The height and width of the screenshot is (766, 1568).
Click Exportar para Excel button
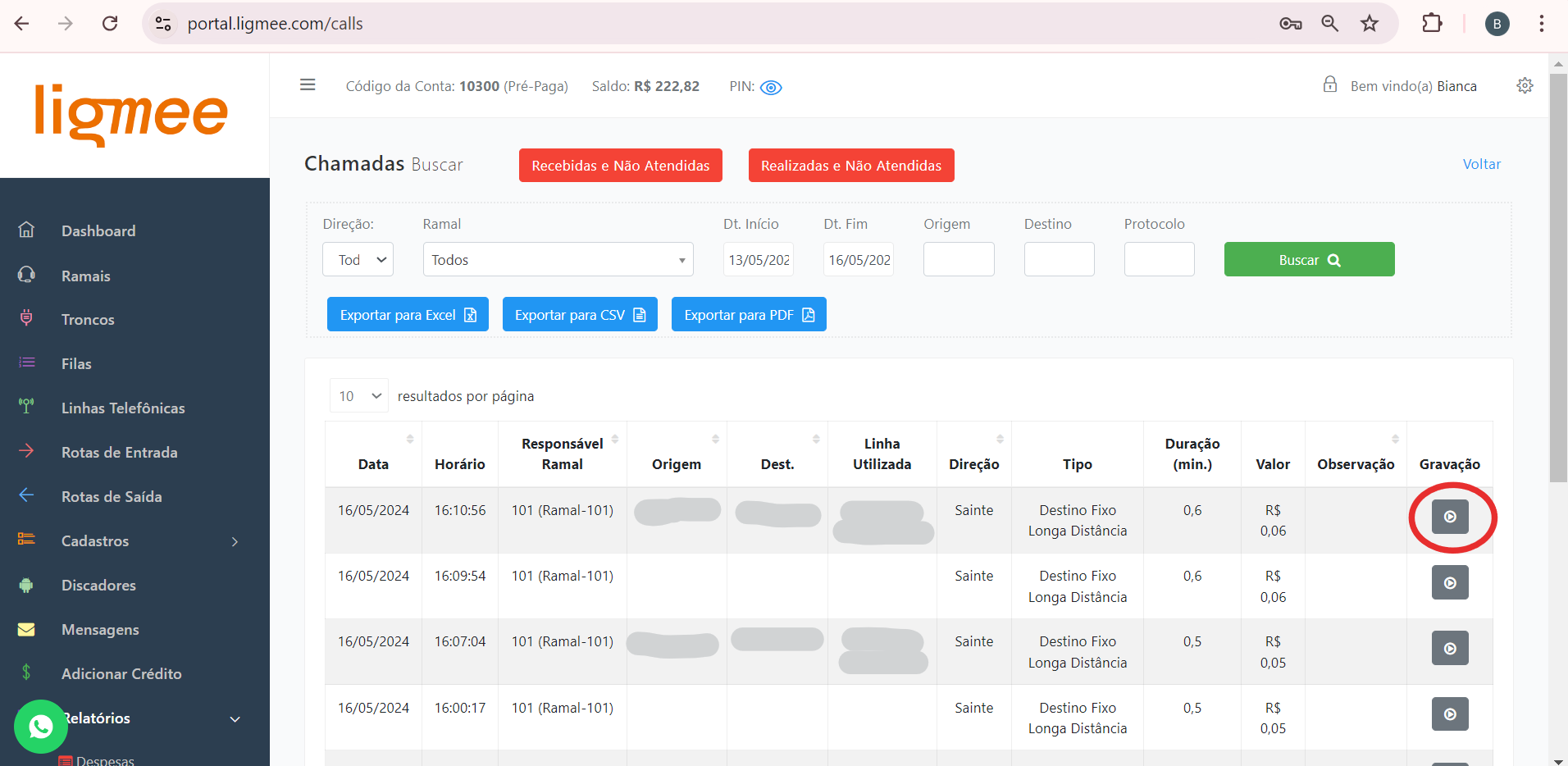[408, 315]
